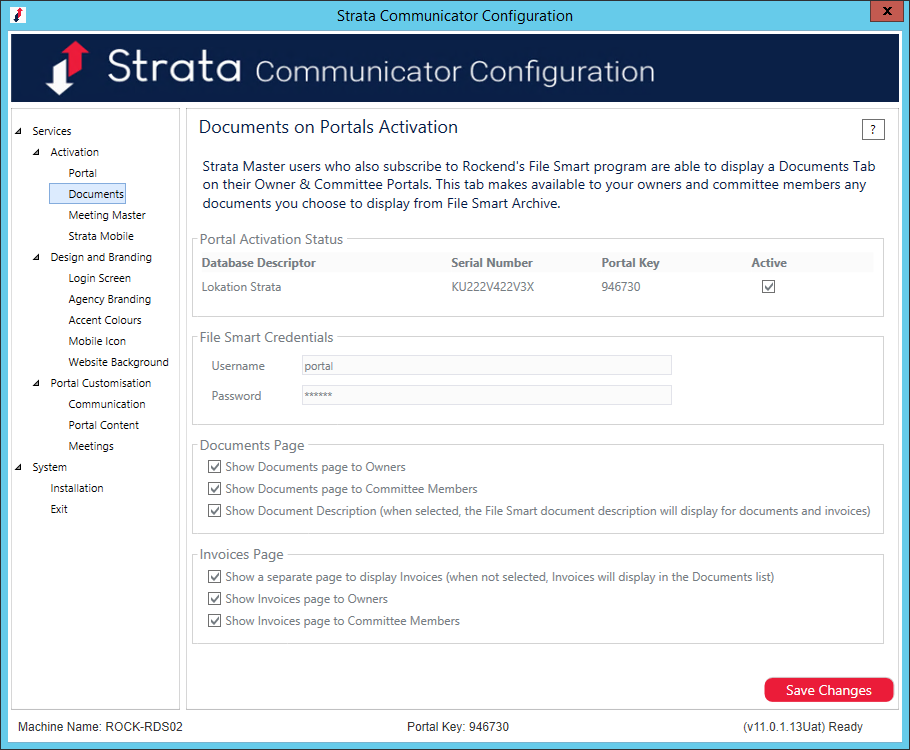Click the File Smart Password field
Viewport: 910px width, 750px height.
[486, 395]
